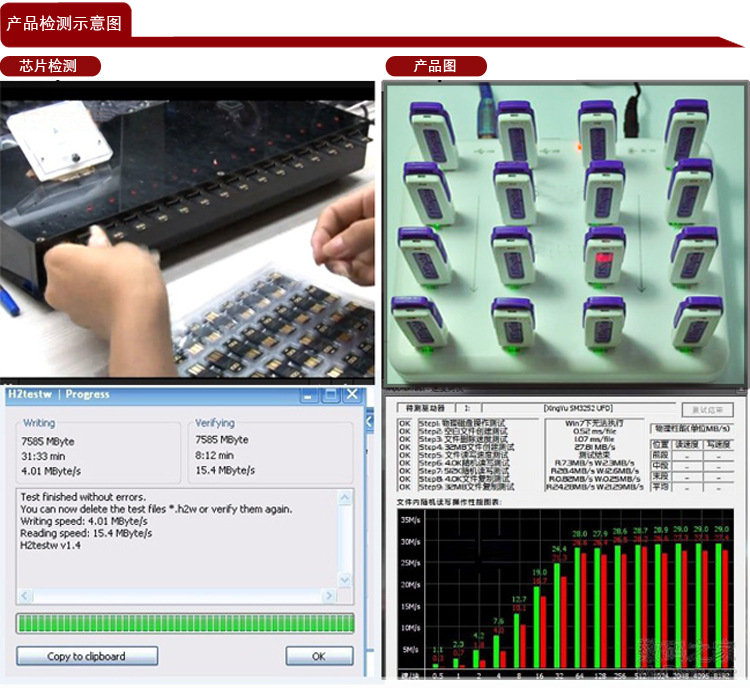Select the 产品图 label tab

[435, 67]
